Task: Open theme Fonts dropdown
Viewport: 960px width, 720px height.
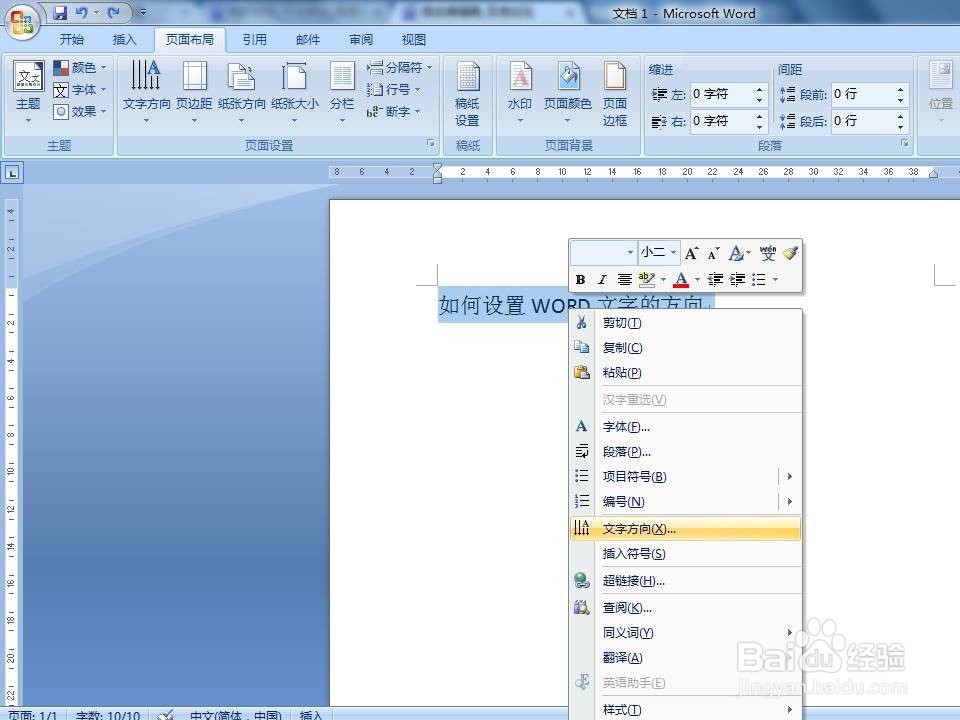Action: point(80,90)
